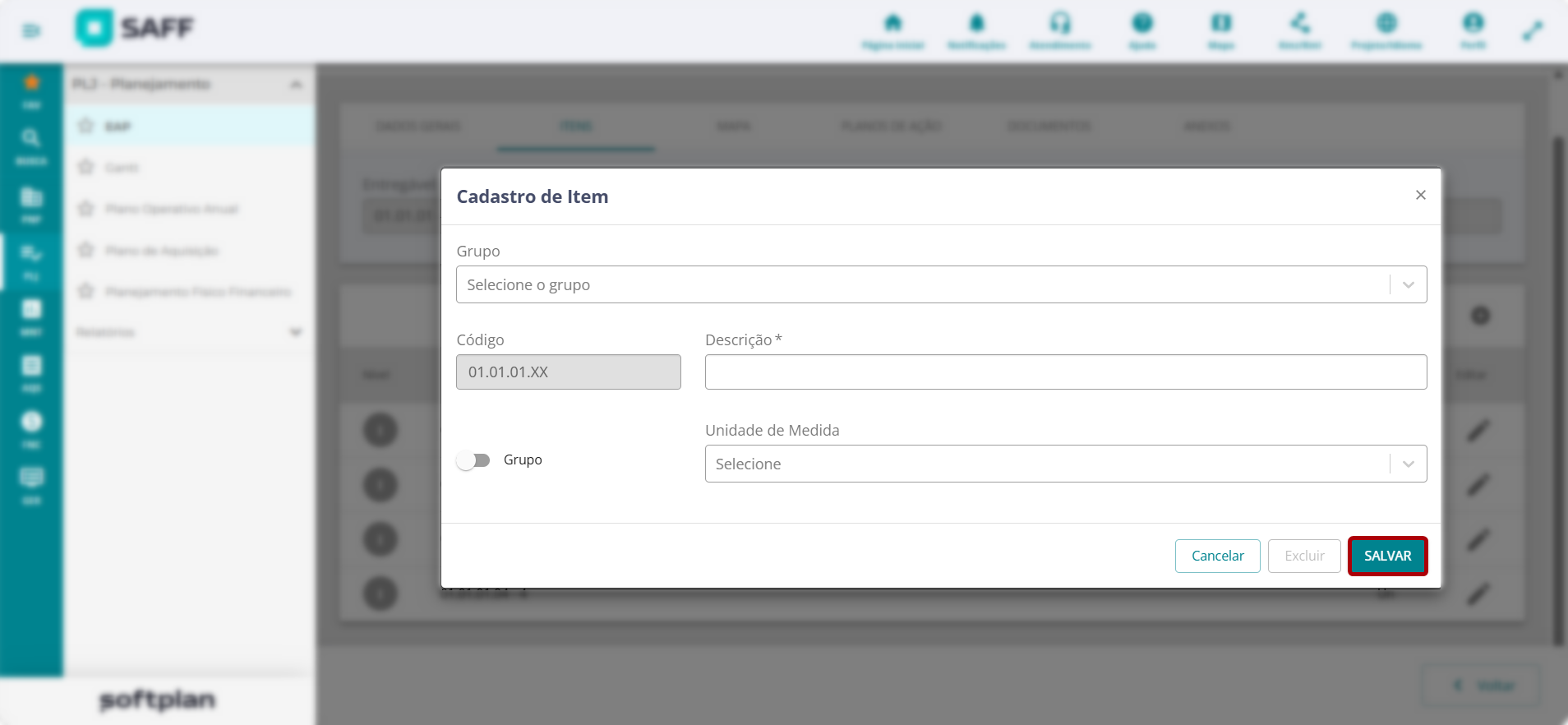Open the Selecione o grupo dropdown
Image resolution: width=1568 pixels, height=725 pixels.
pyautogui.click(x=941, y=284)
